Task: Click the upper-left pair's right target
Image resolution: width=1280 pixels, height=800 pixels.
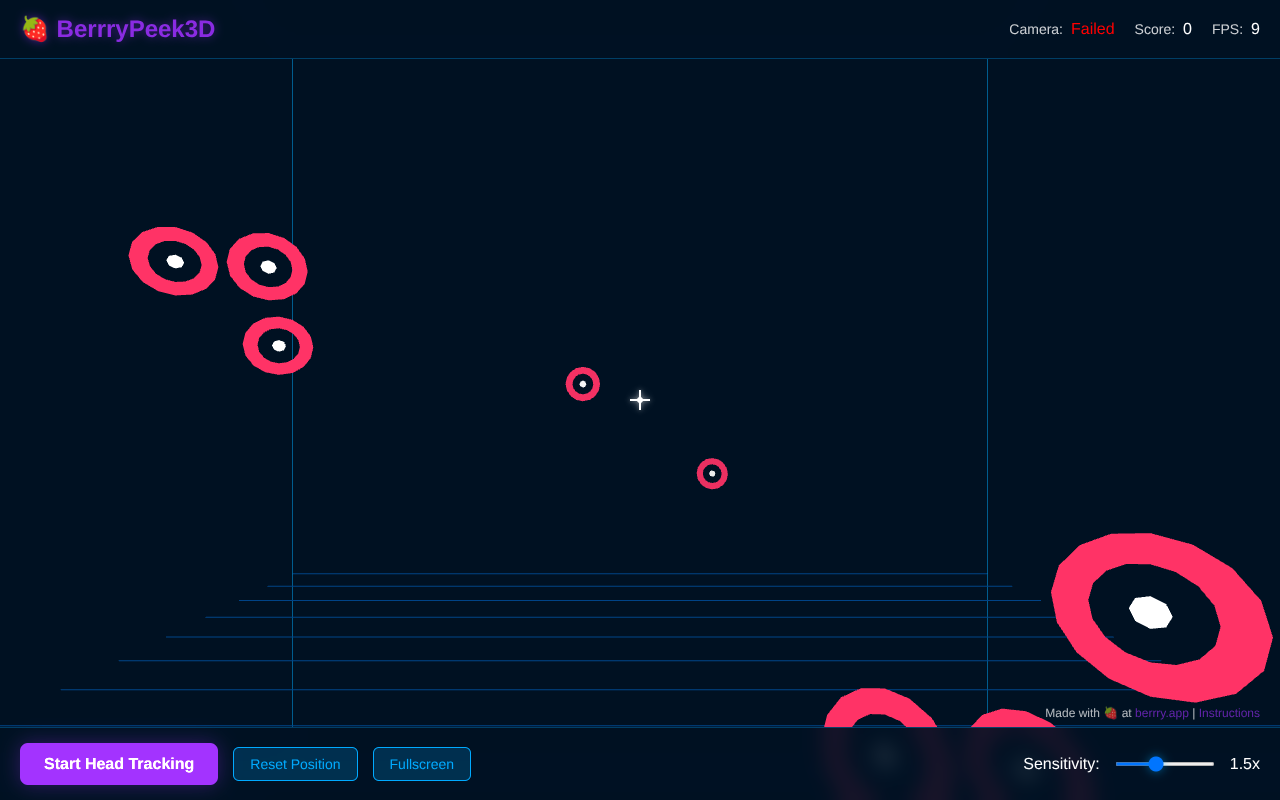Action: coord(267,266)
